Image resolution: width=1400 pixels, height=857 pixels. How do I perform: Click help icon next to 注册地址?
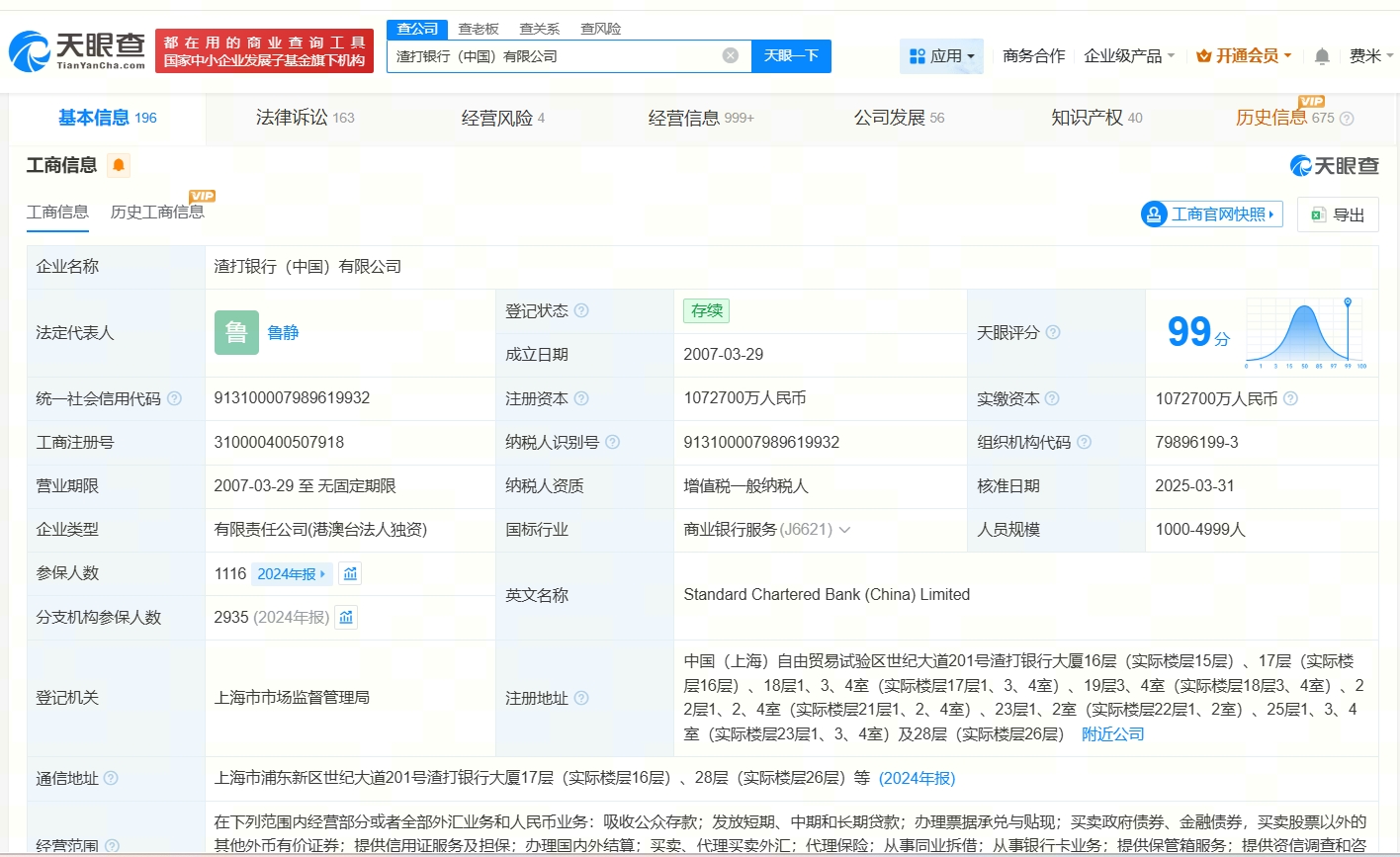581,698
